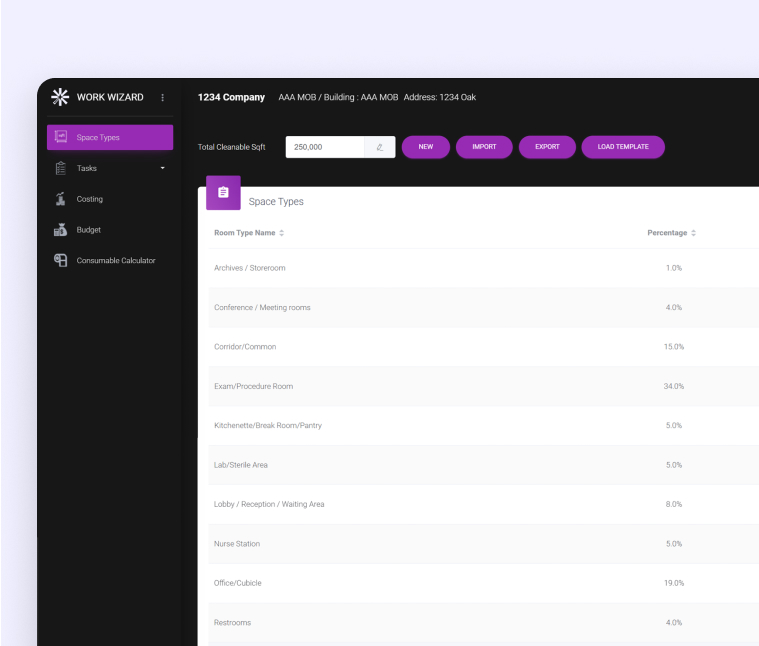Select the Nurse Station row

click(484, 544)
